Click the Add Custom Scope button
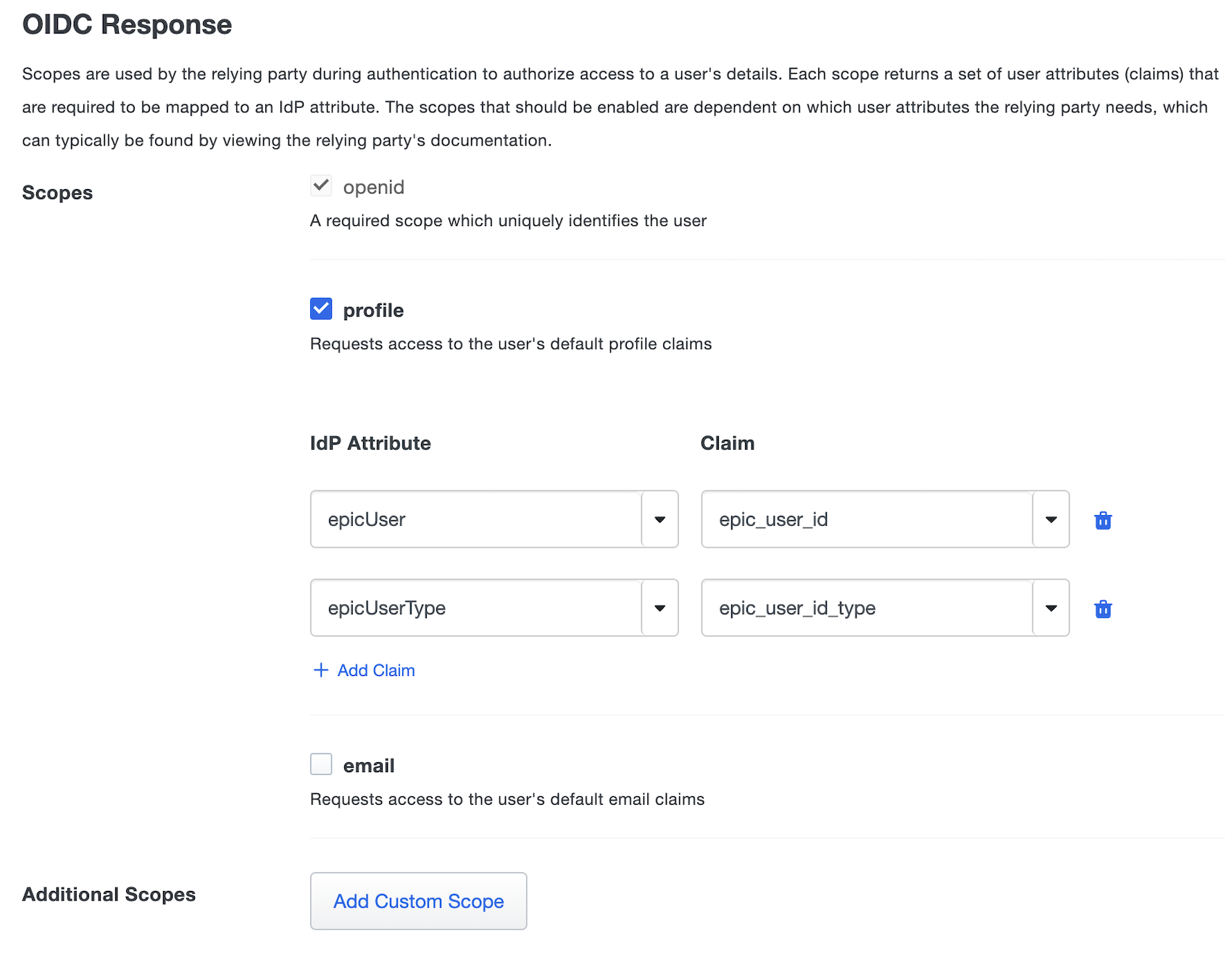This screenshot has height=962, width=1232. [x=418, y=901]
